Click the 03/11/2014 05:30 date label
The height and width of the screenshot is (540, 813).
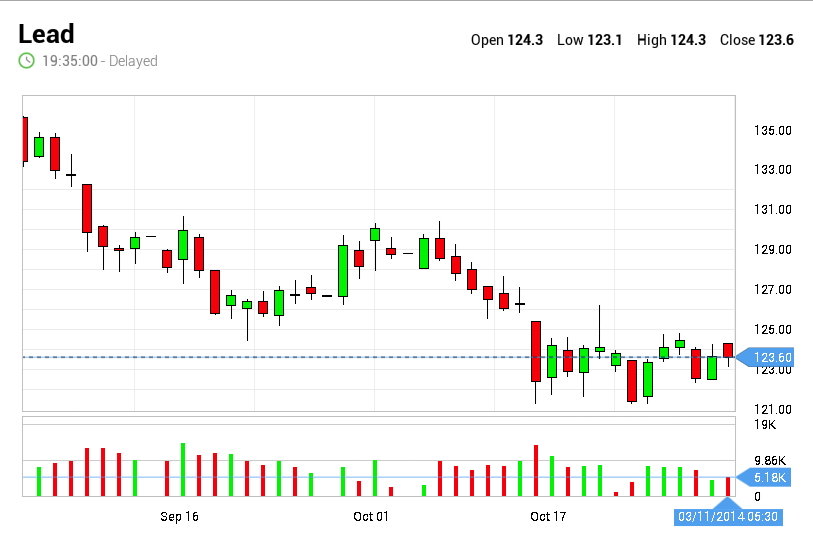(728, 517)
